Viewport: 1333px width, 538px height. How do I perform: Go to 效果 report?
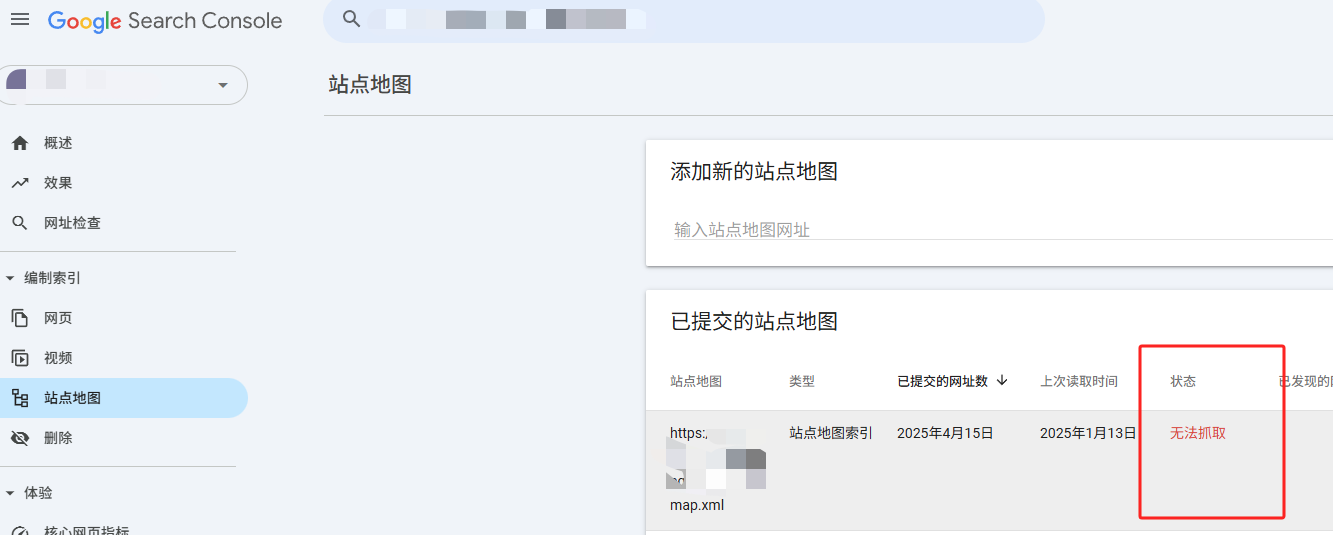point(58,183)
